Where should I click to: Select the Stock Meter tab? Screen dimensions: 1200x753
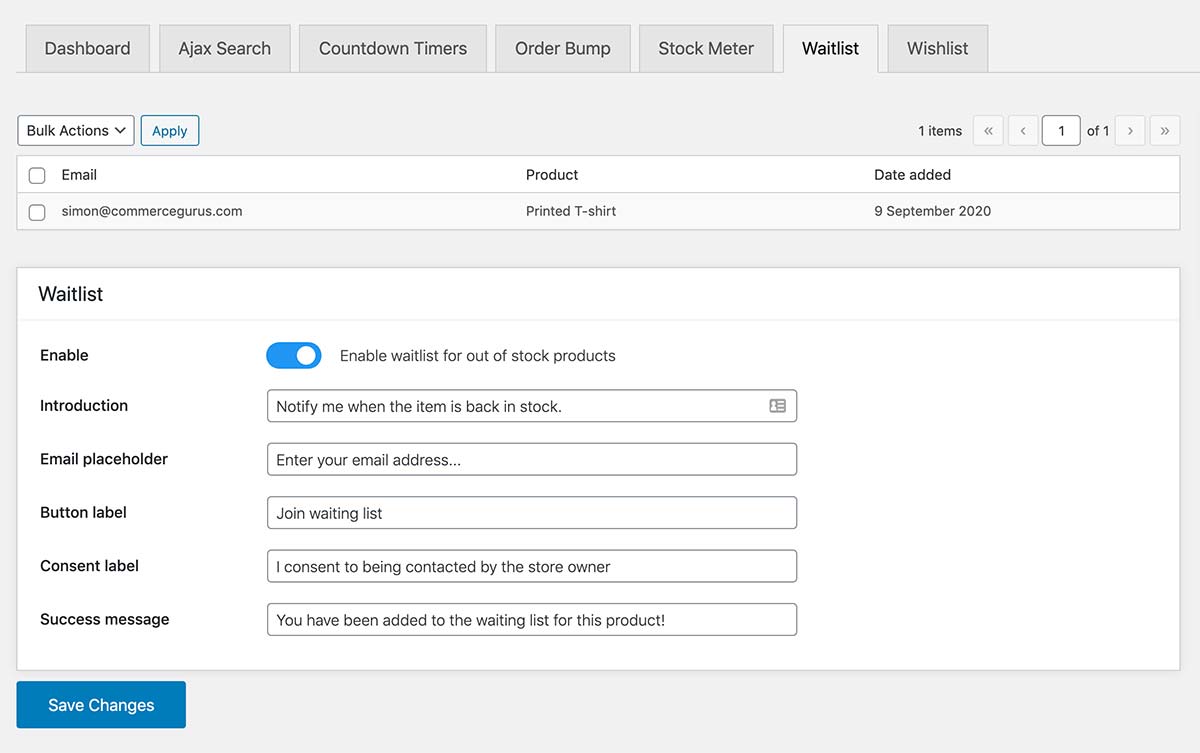pos(706,49)
